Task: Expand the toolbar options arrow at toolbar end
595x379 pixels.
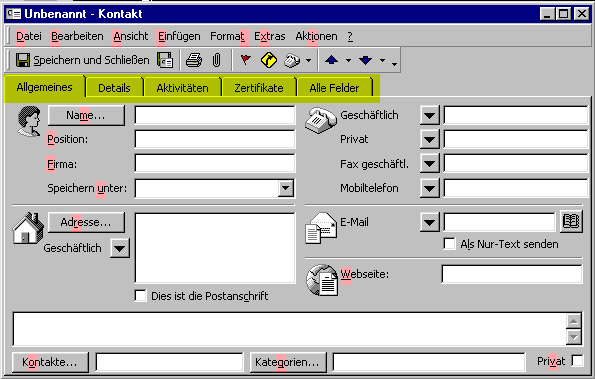Action: pyautogui.click(x=395, y=63)
